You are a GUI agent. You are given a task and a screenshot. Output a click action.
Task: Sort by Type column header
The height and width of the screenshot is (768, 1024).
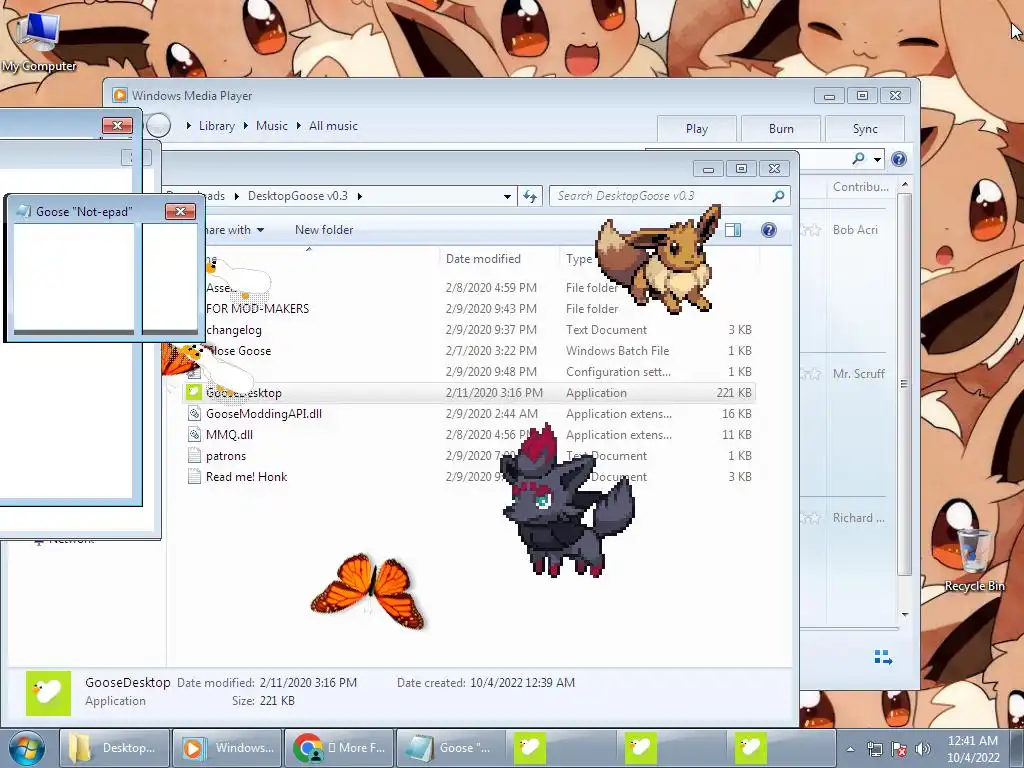[x=579, y=259]
